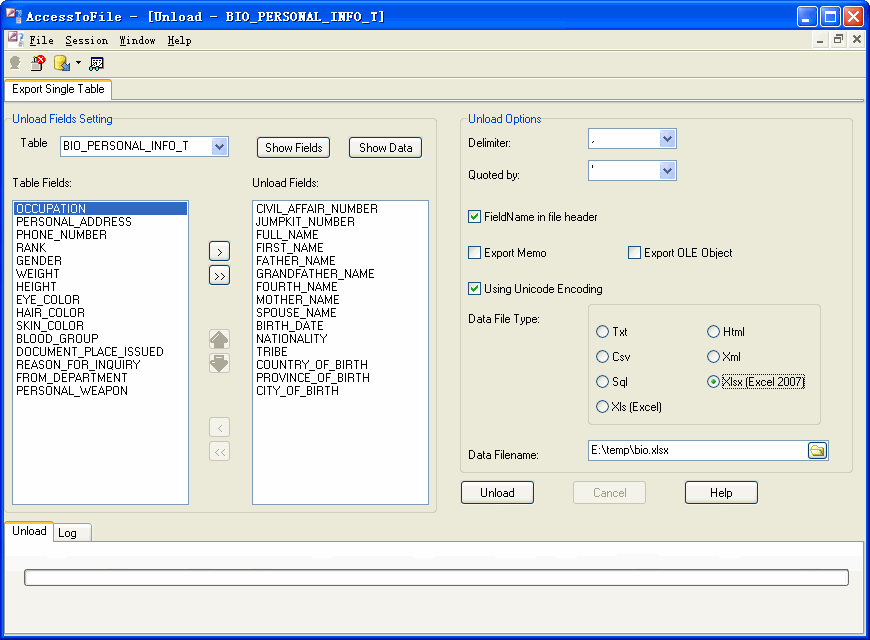Click the remove all fields left arrow
The width and height of the screenshot is (870, 640).
(219, 452)
